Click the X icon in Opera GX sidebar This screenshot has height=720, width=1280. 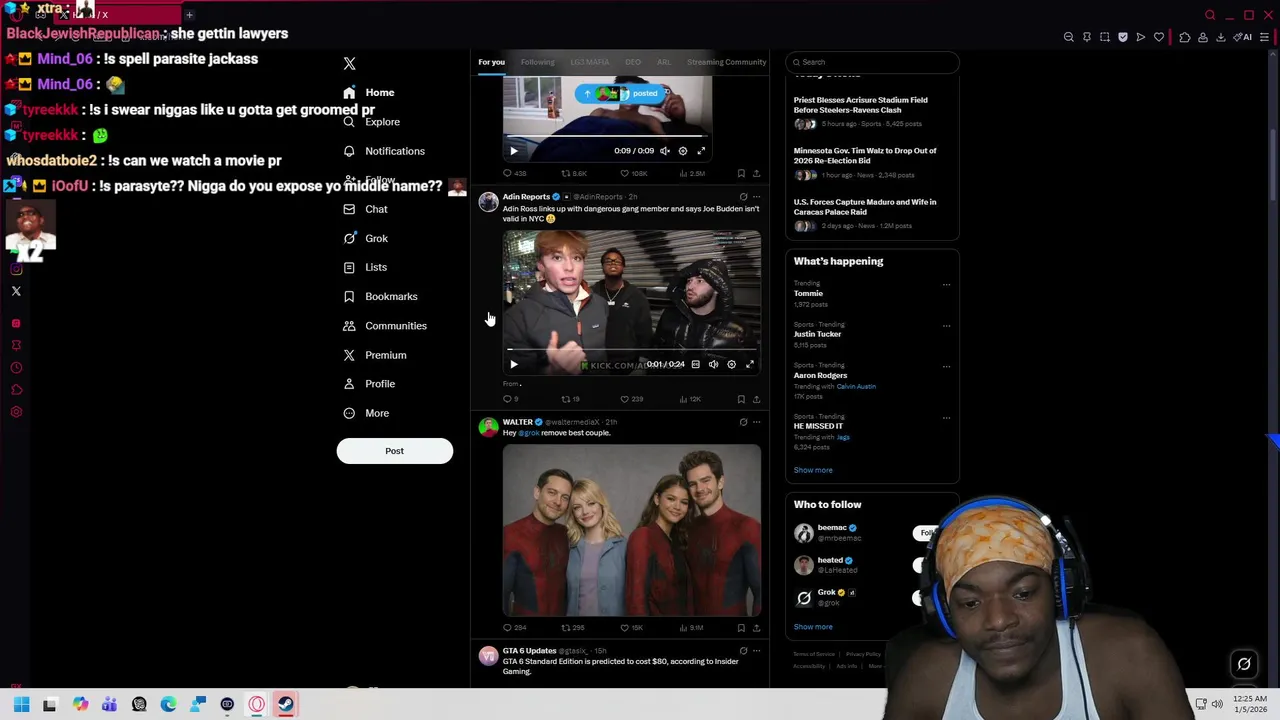16,291
